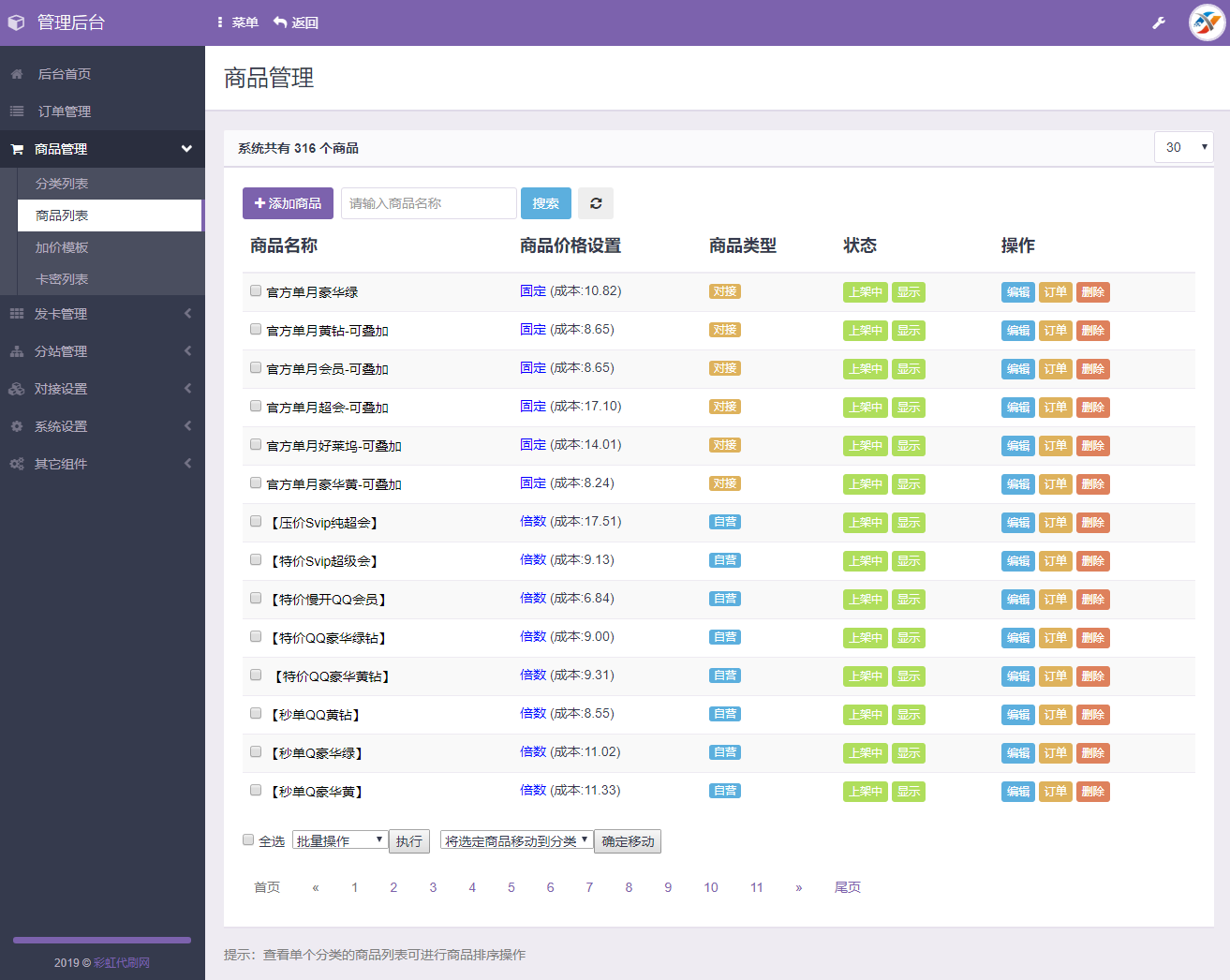Click the 菜单 toggle in the top bar
The height and width of the screenshot is (980, 1230).
[238, 22]
